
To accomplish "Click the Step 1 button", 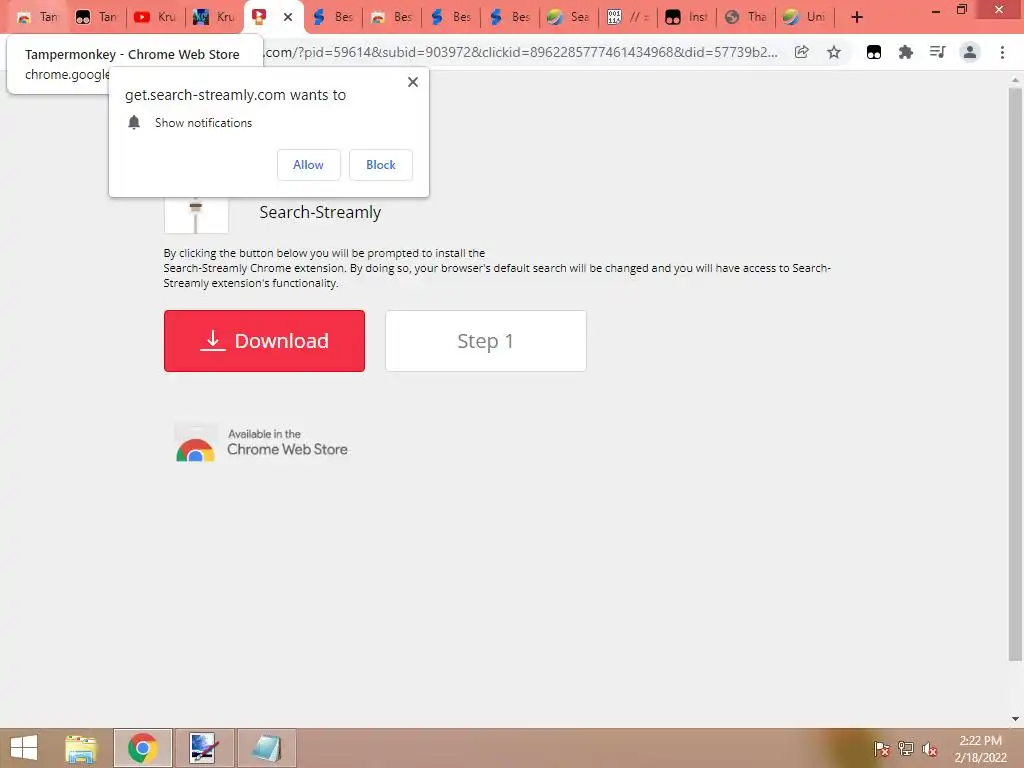I will 486,341.
